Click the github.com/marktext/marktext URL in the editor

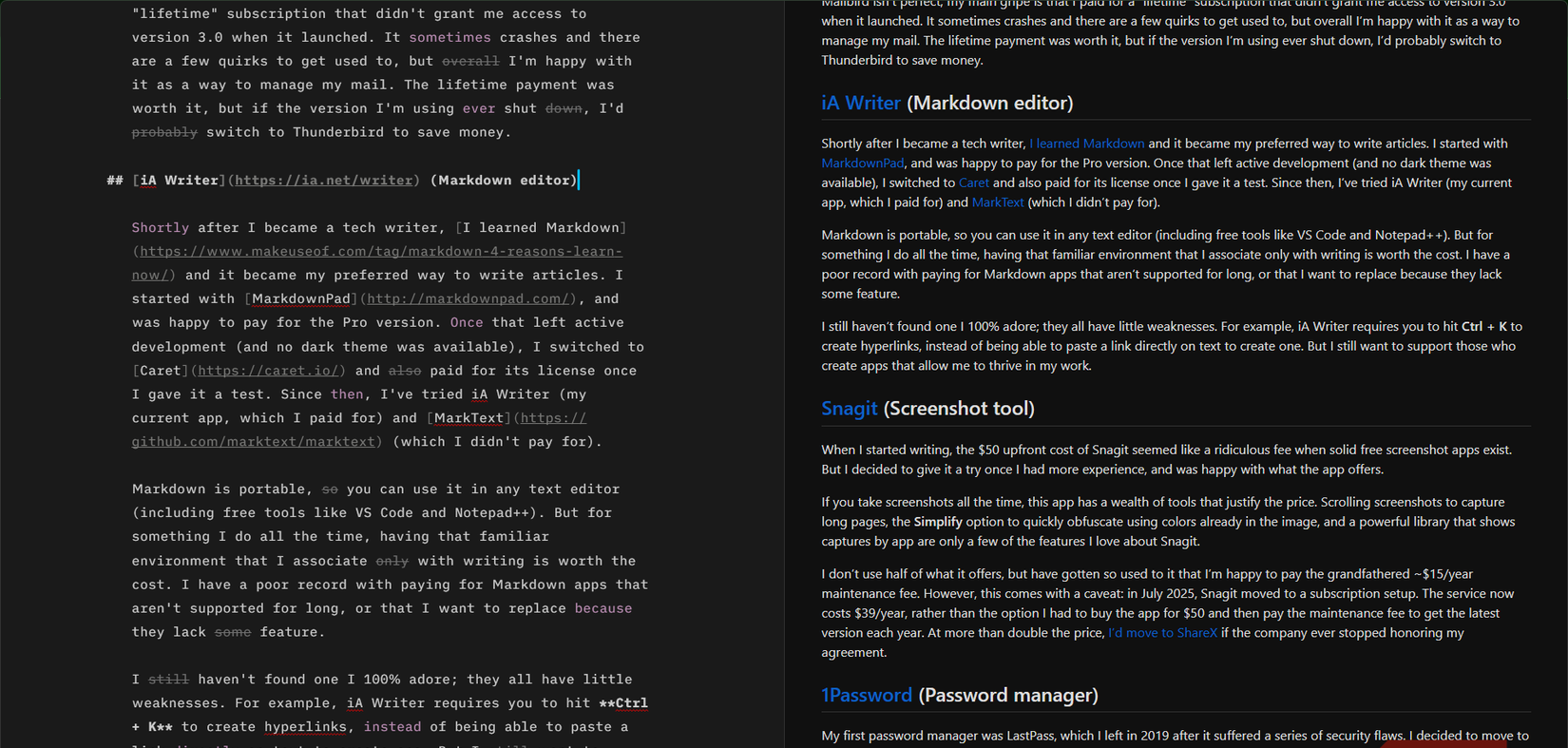pos(253,441)
